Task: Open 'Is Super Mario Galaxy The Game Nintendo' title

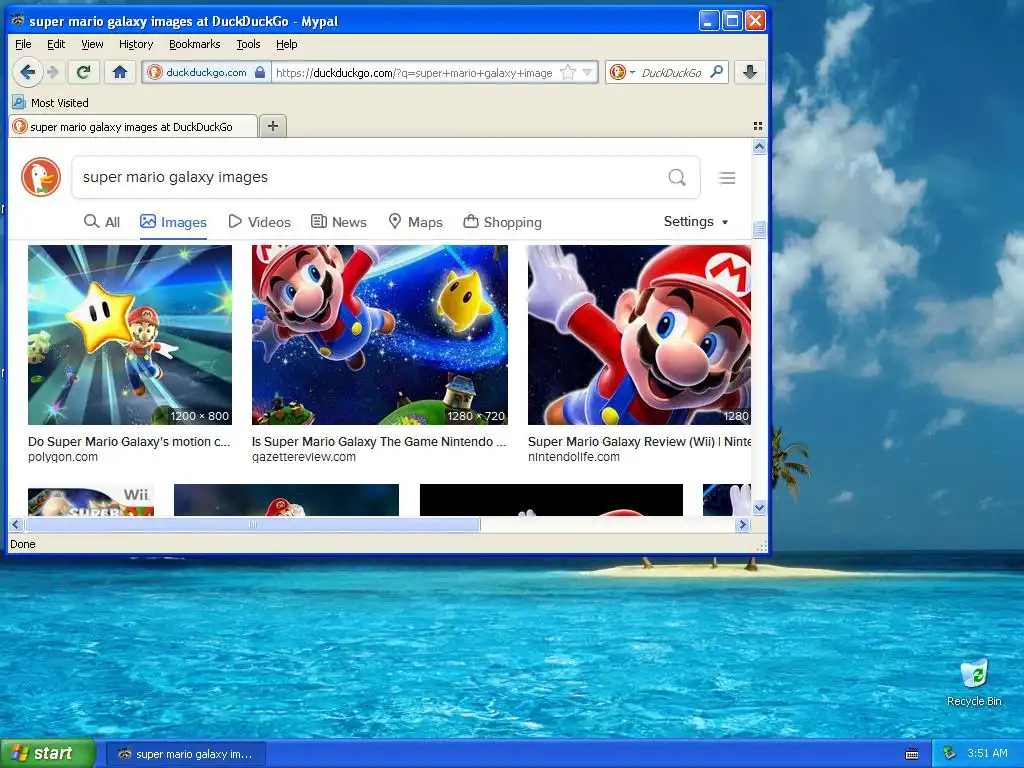Action: click(379, 441)
